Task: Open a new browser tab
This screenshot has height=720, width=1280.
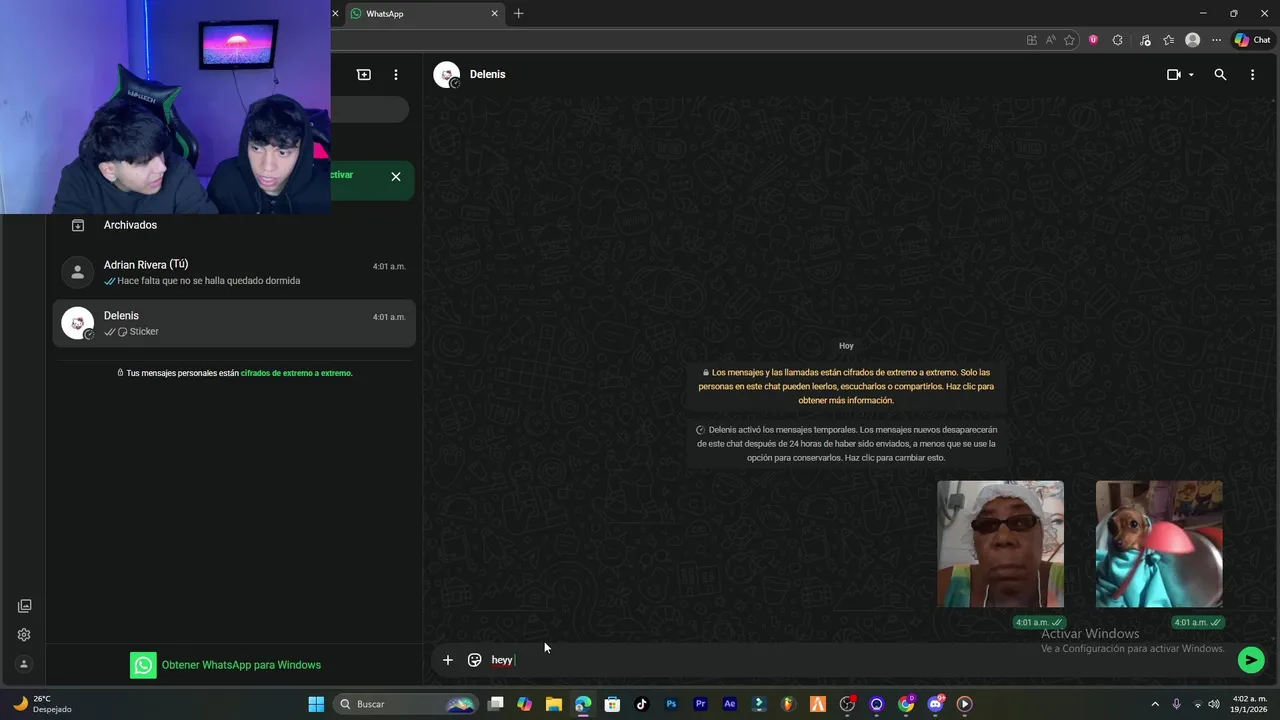Action: (518, 14)
